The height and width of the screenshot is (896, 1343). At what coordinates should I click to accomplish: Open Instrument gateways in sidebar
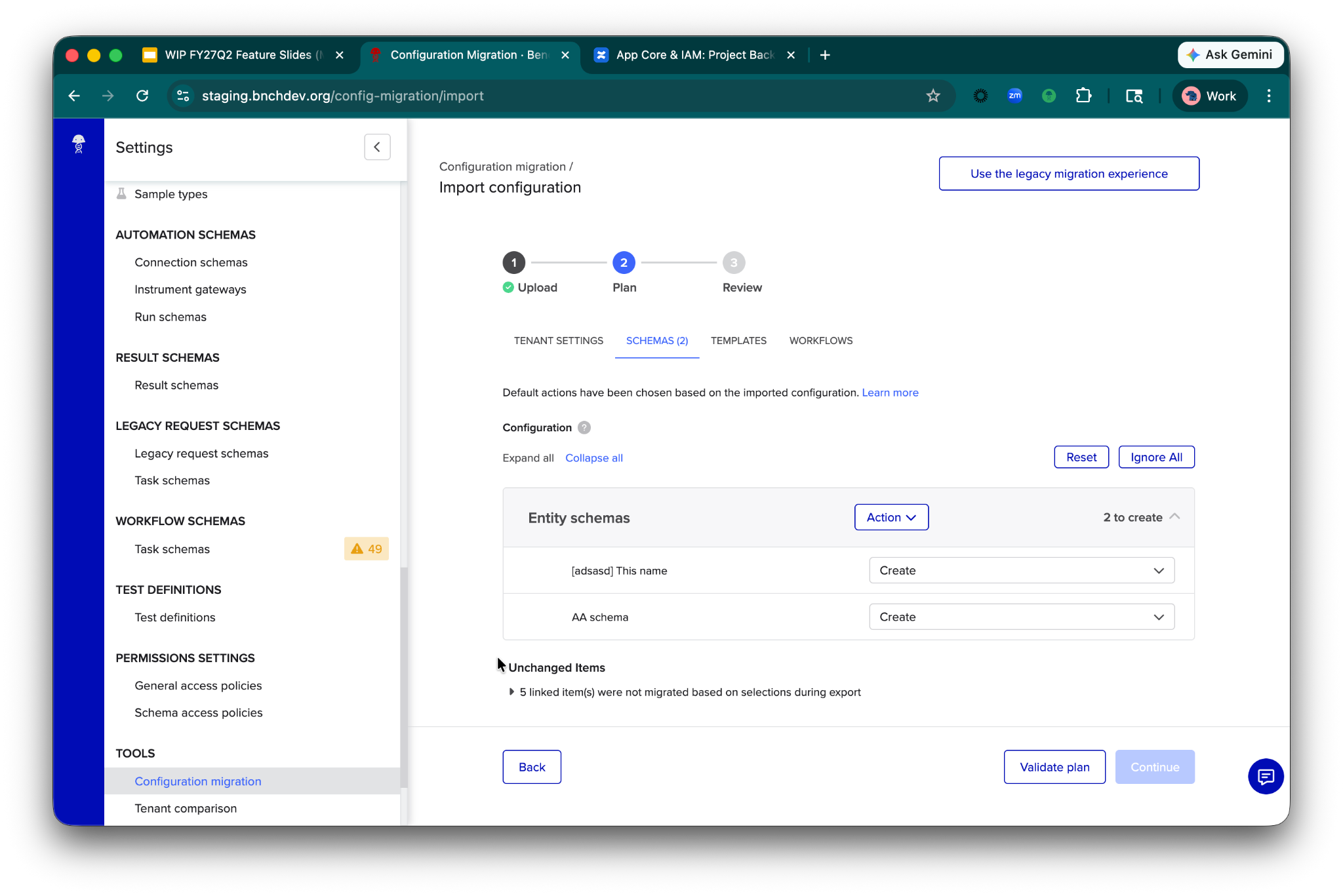point(190,289)
